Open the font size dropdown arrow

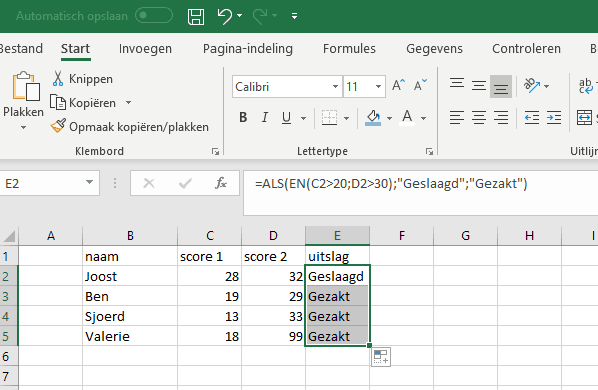(x=378, y=87)
